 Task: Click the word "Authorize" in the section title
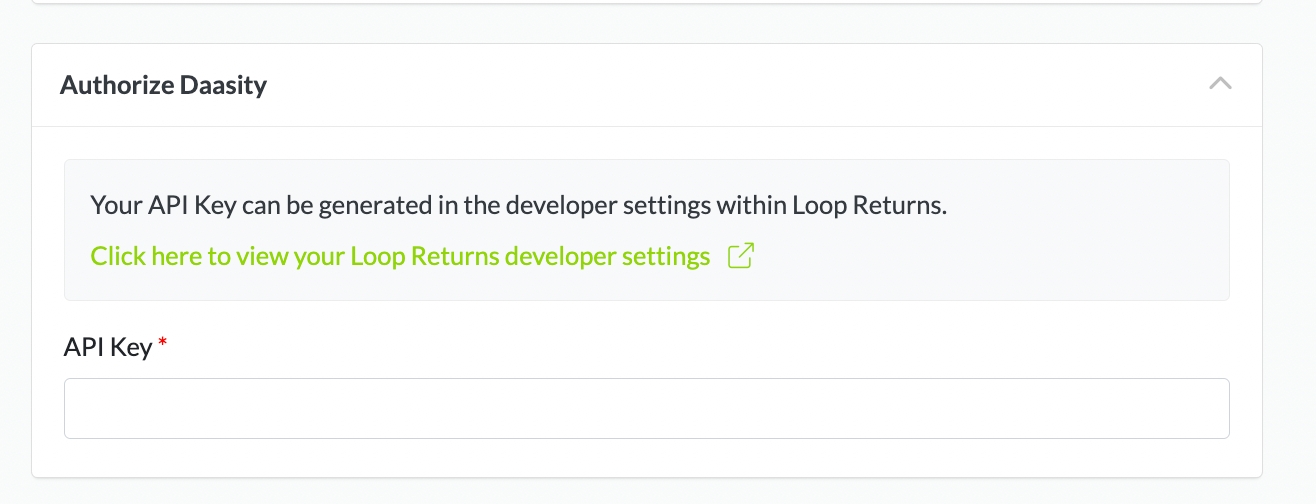pyautogui.click(x=116, y=85)
